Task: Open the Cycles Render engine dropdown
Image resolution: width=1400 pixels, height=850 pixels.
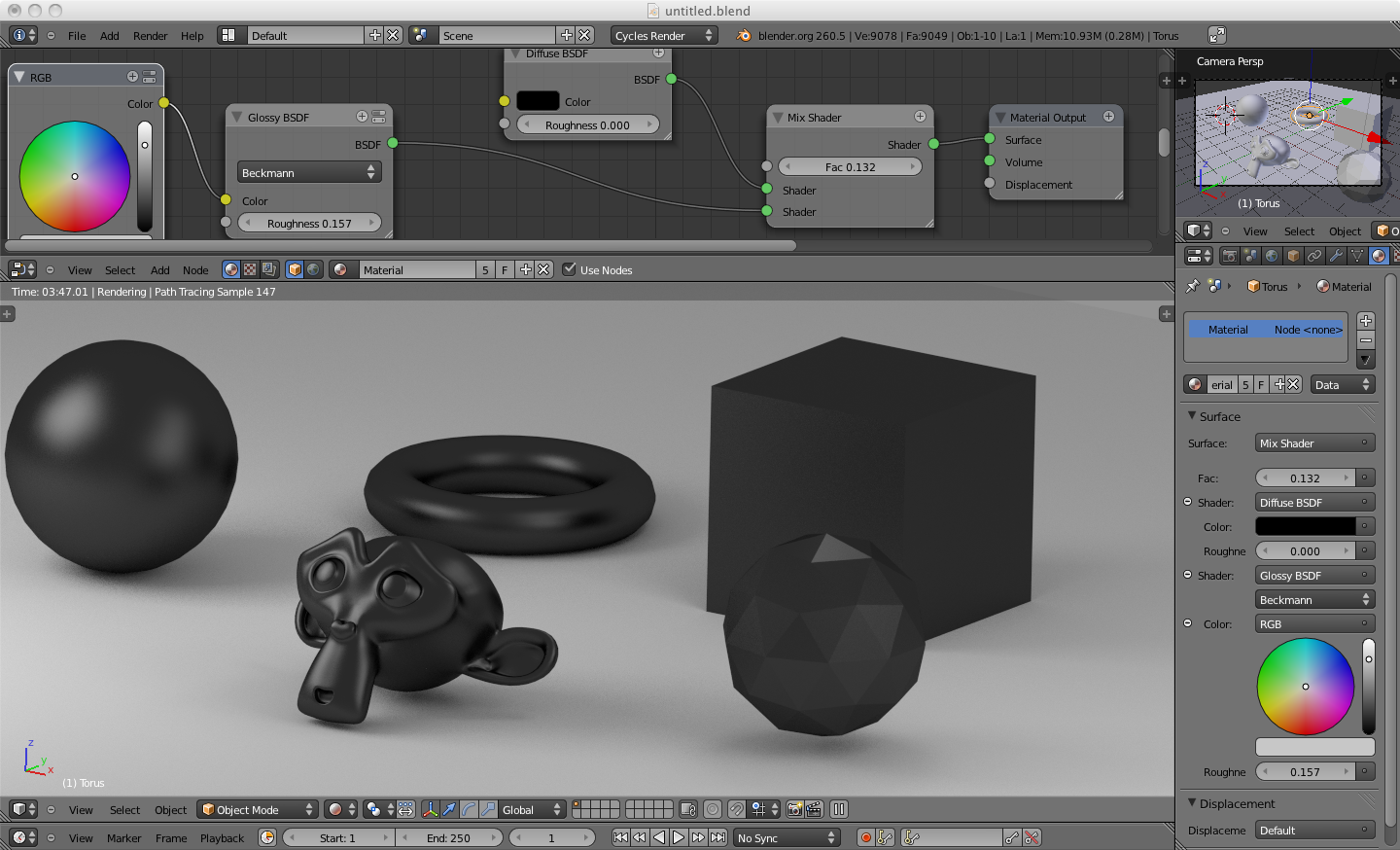Action: tap(664, 35)
